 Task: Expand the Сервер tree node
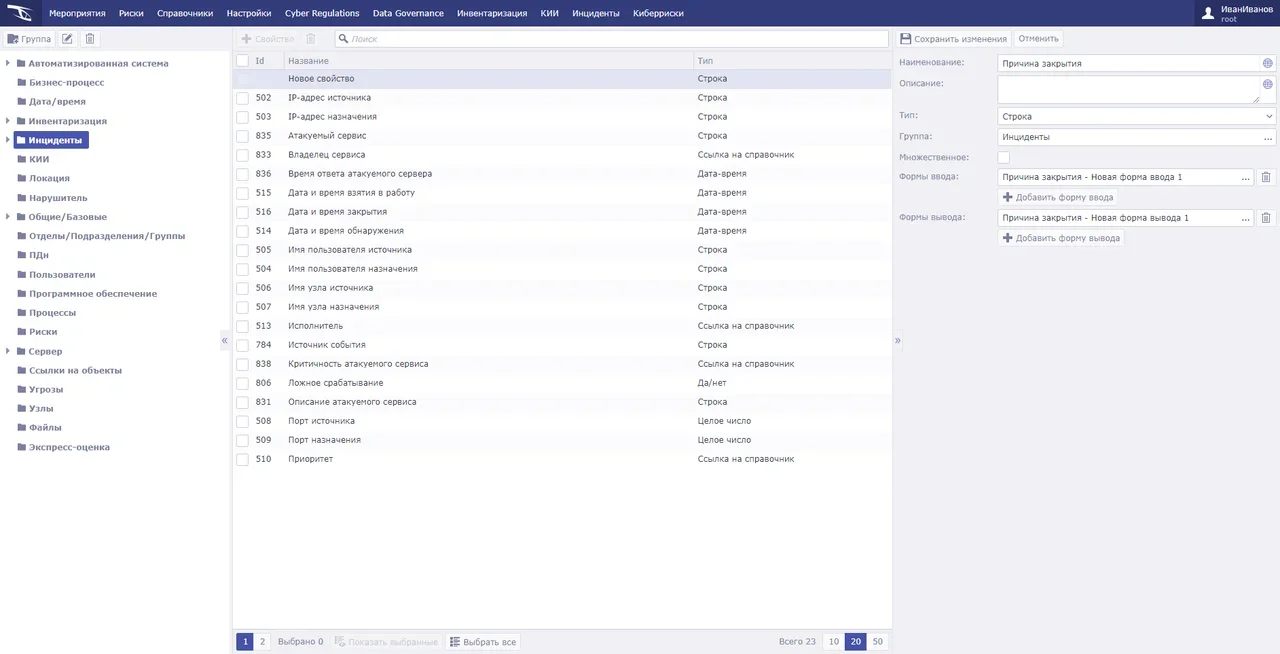[8, 352]
